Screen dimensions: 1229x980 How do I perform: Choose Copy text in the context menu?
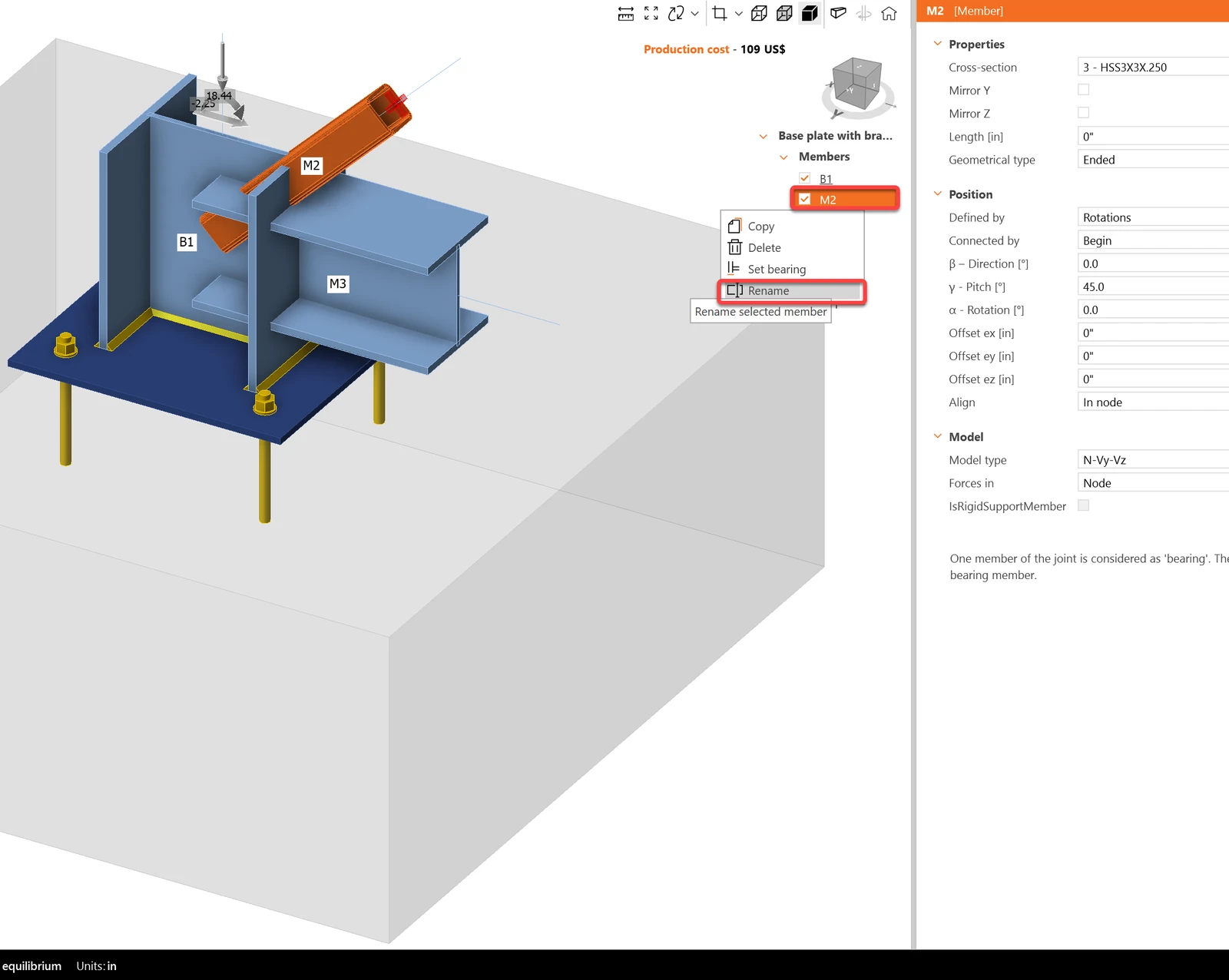click(761, 226)
